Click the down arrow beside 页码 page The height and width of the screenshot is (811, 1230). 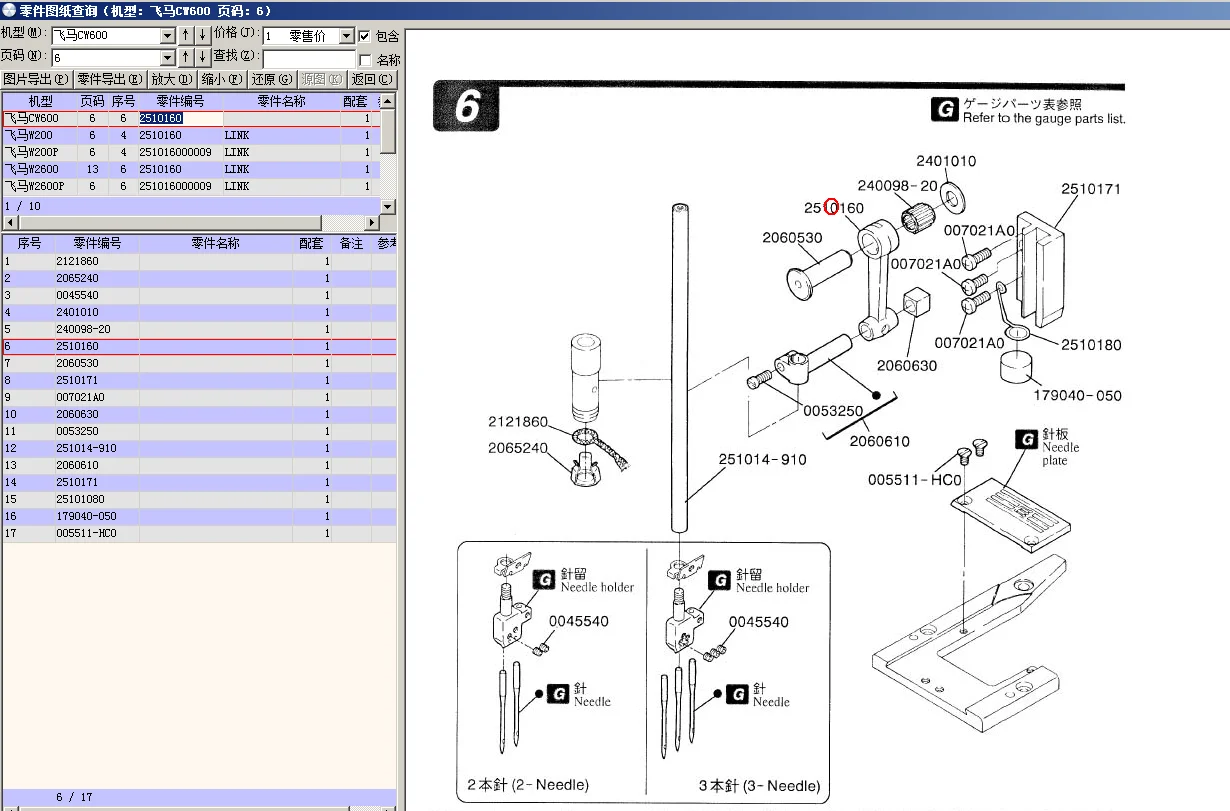pos(202,58)
